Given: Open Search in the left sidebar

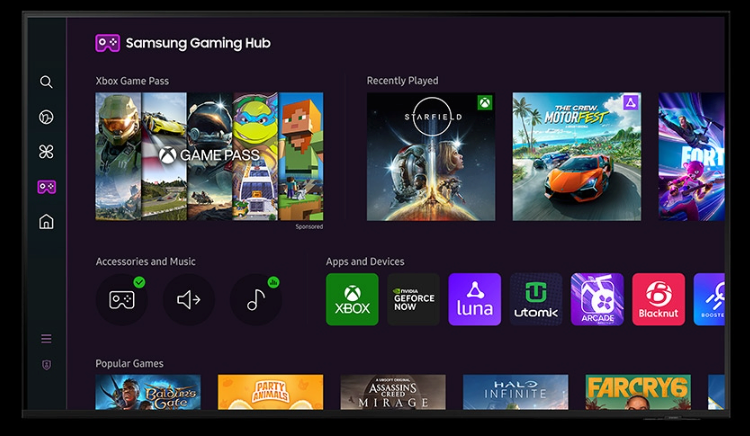Looking at the screenshot, I should [x=46, y=82].
